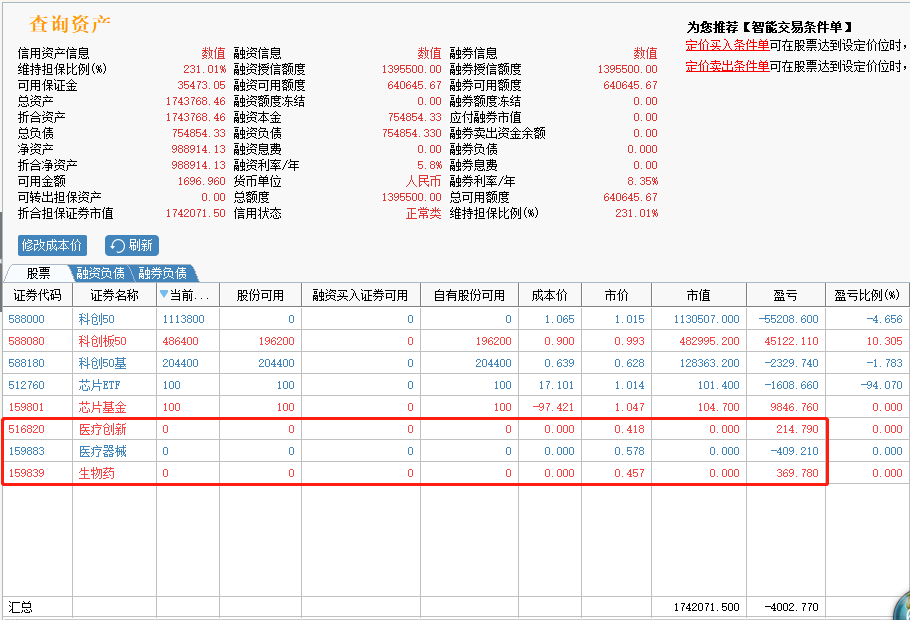Click the 1130507.000 market value cell
This screenshot has width=910, height=620.
coord(706,319)
